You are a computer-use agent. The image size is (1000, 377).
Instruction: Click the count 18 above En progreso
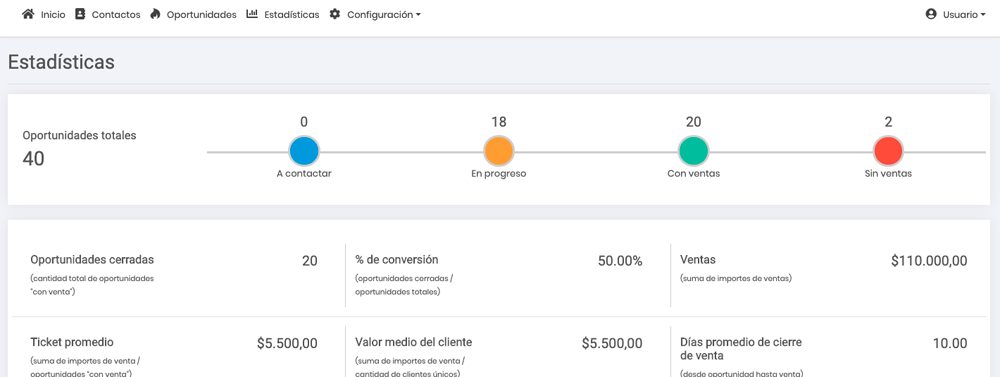coord(499,122)
